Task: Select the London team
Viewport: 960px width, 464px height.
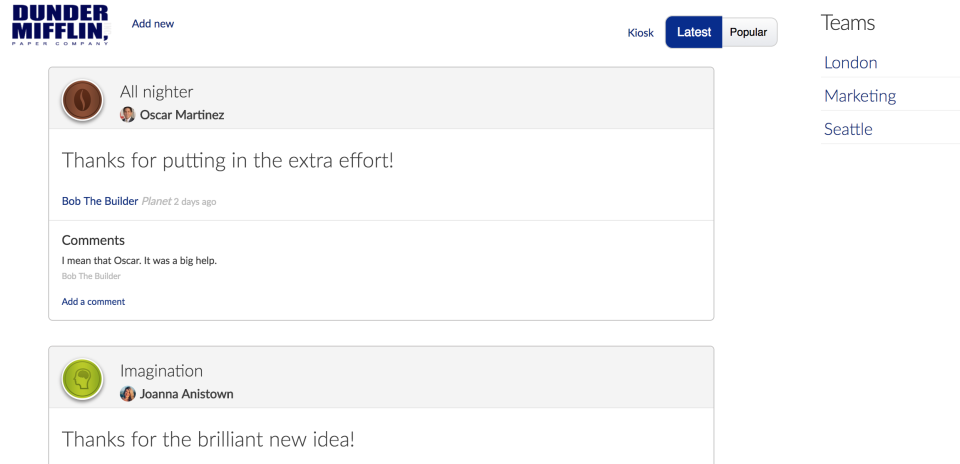Action: click(850, 62)
